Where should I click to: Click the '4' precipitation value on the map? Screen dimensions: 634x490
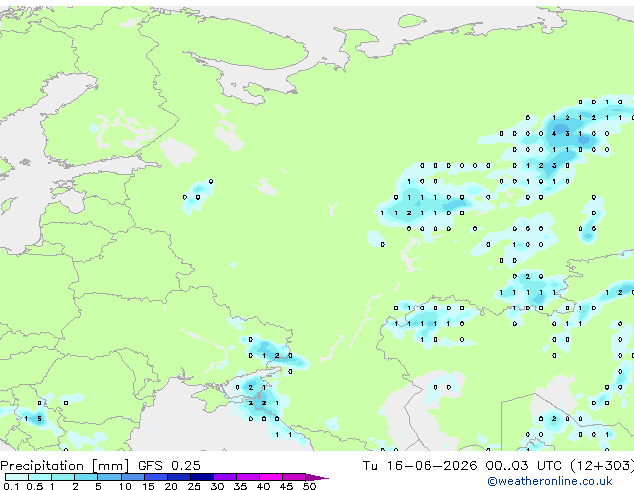click(x=554, y=133)
